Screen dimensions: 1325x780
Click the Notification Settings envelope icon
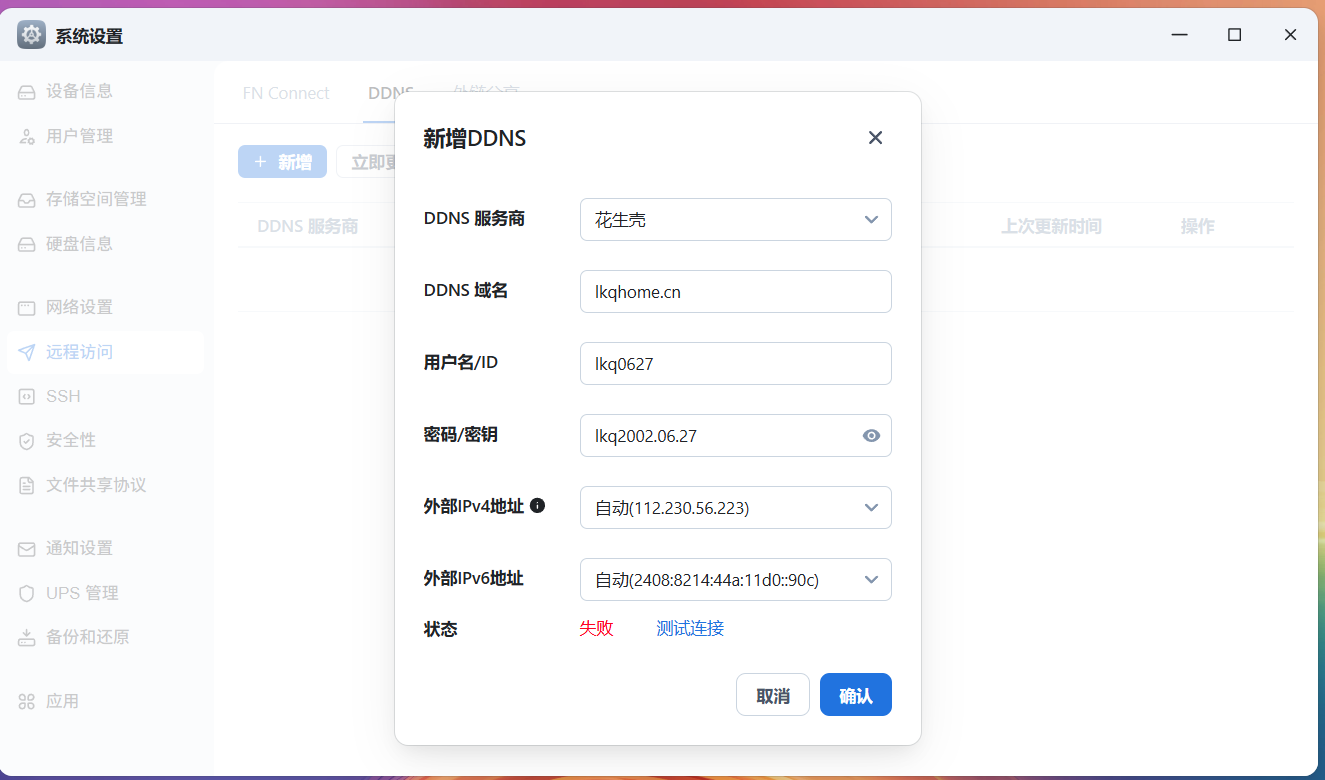click(x=27, y=549)
